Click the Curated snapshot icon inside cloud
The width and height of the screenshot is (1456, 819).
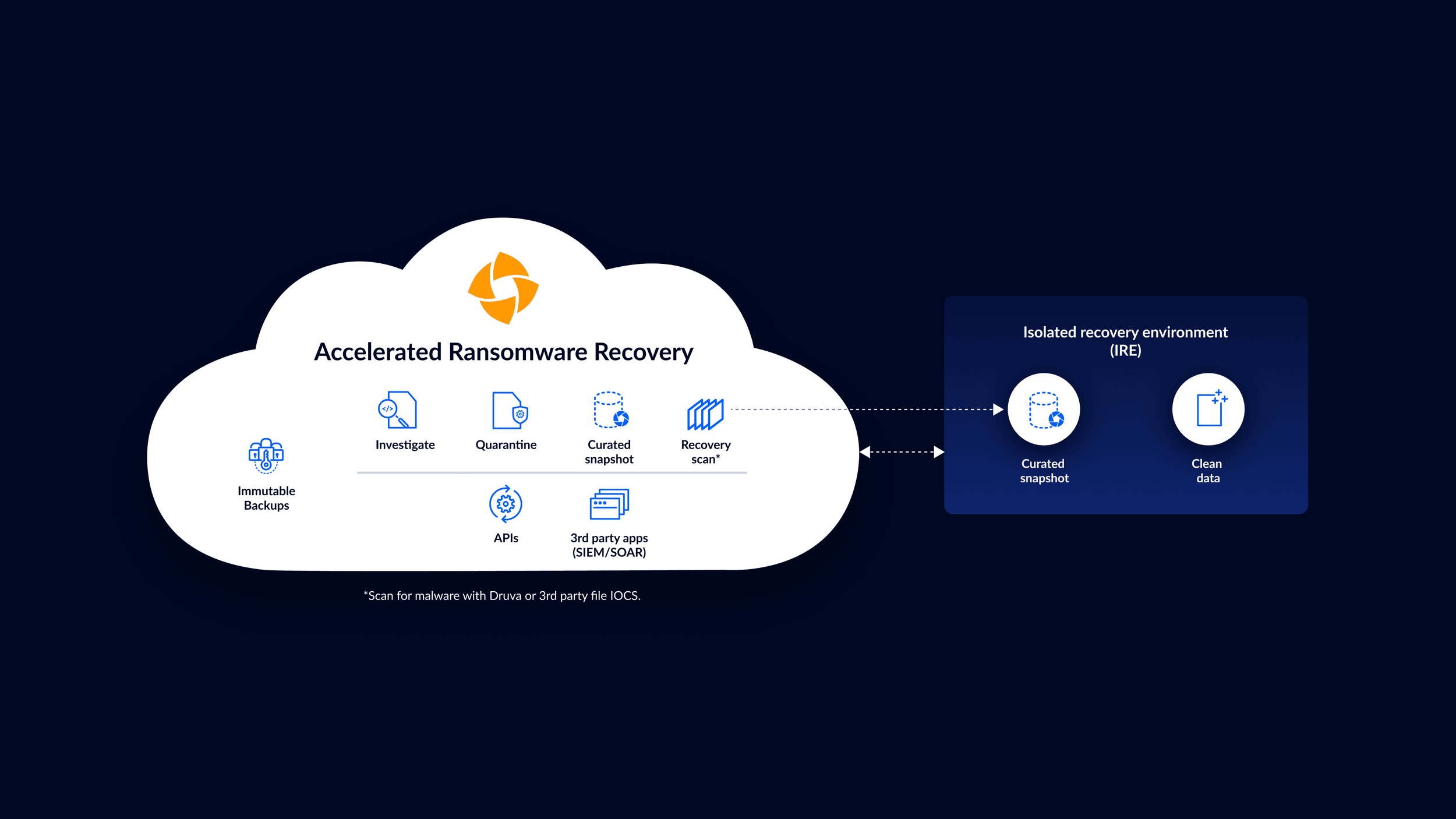(x=610, y=410)
